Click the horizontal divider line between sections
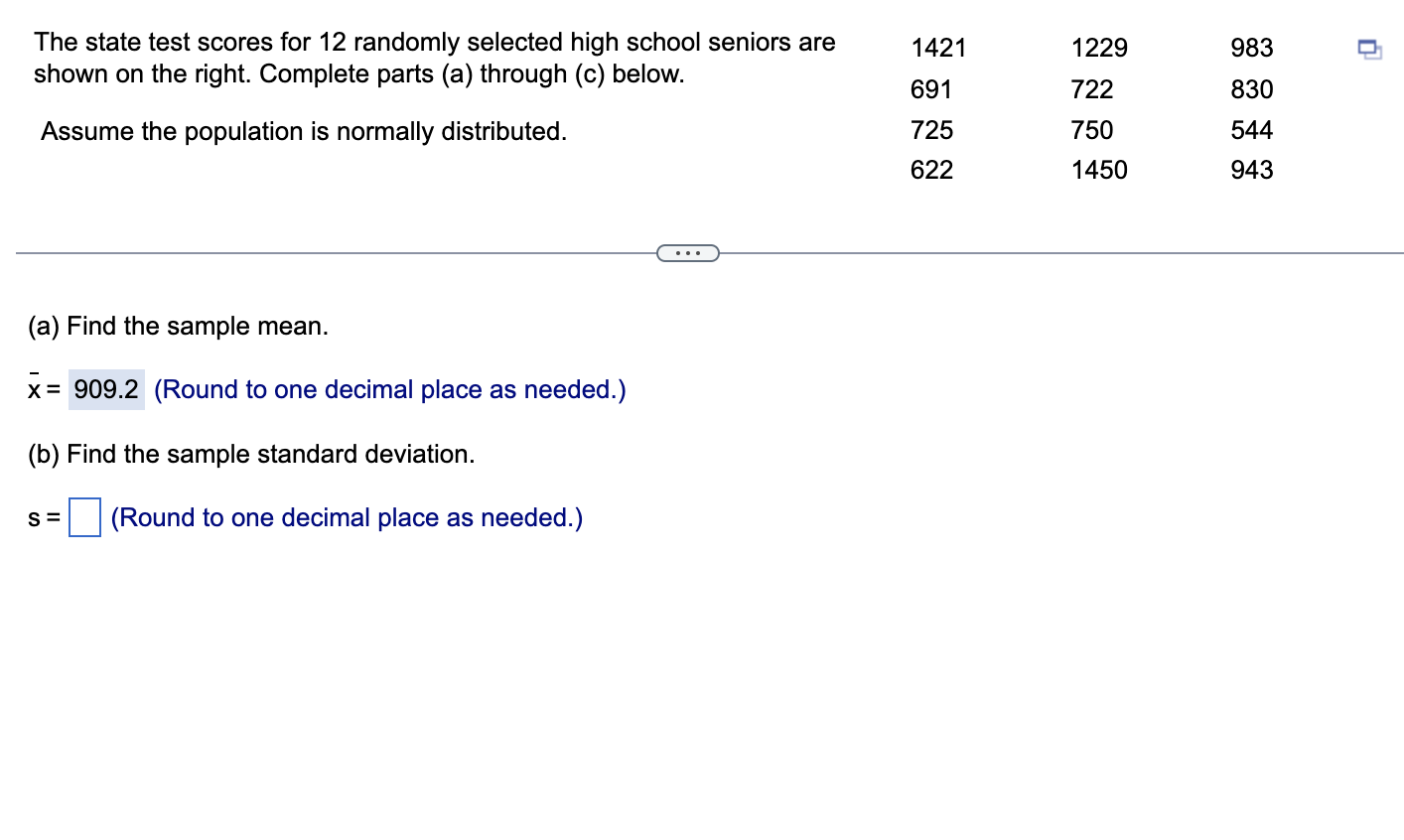The image size is (1404, 840). 348,253
